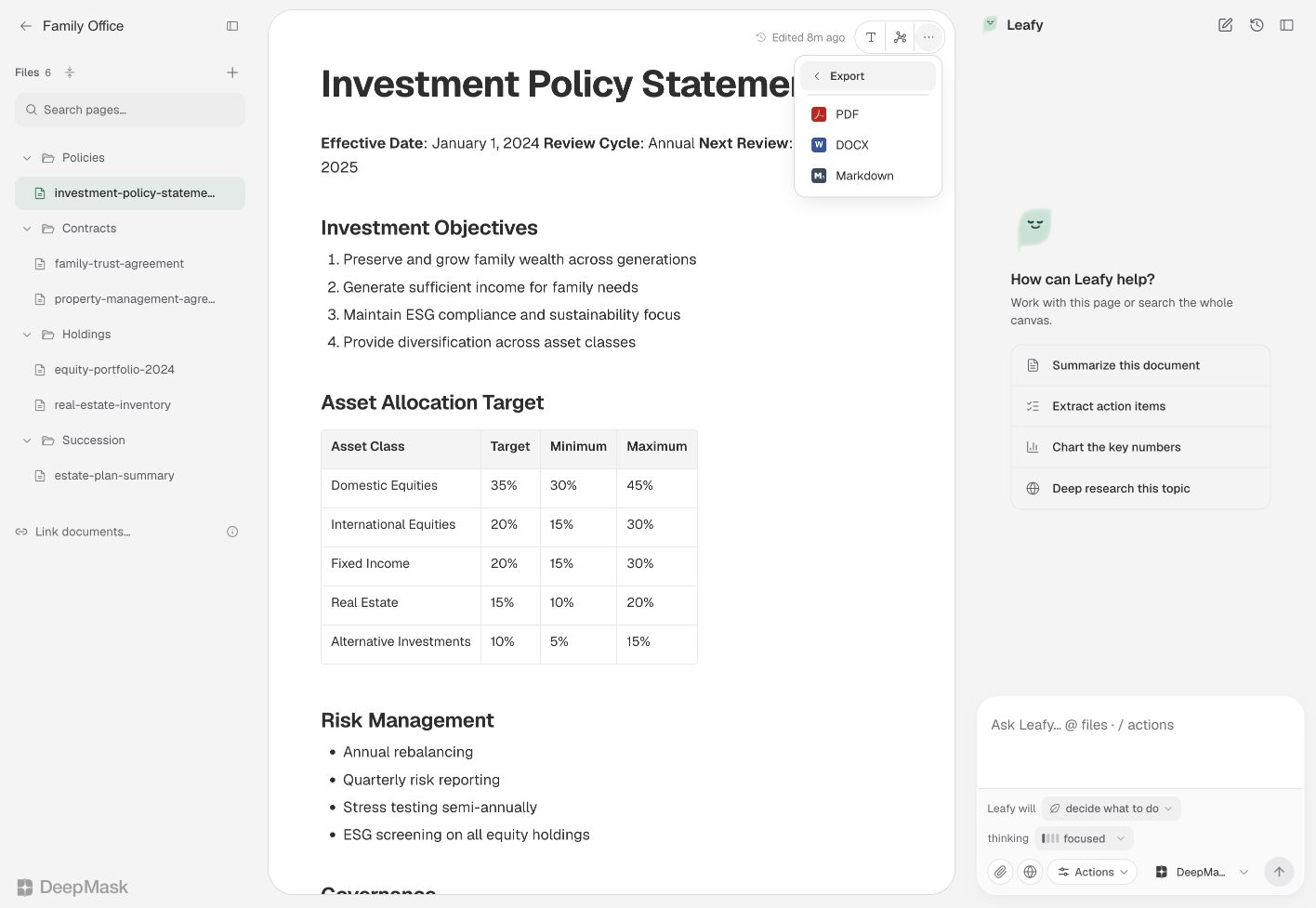Click Deep research this topic

pyautogui.click(x=1140, y=488)
